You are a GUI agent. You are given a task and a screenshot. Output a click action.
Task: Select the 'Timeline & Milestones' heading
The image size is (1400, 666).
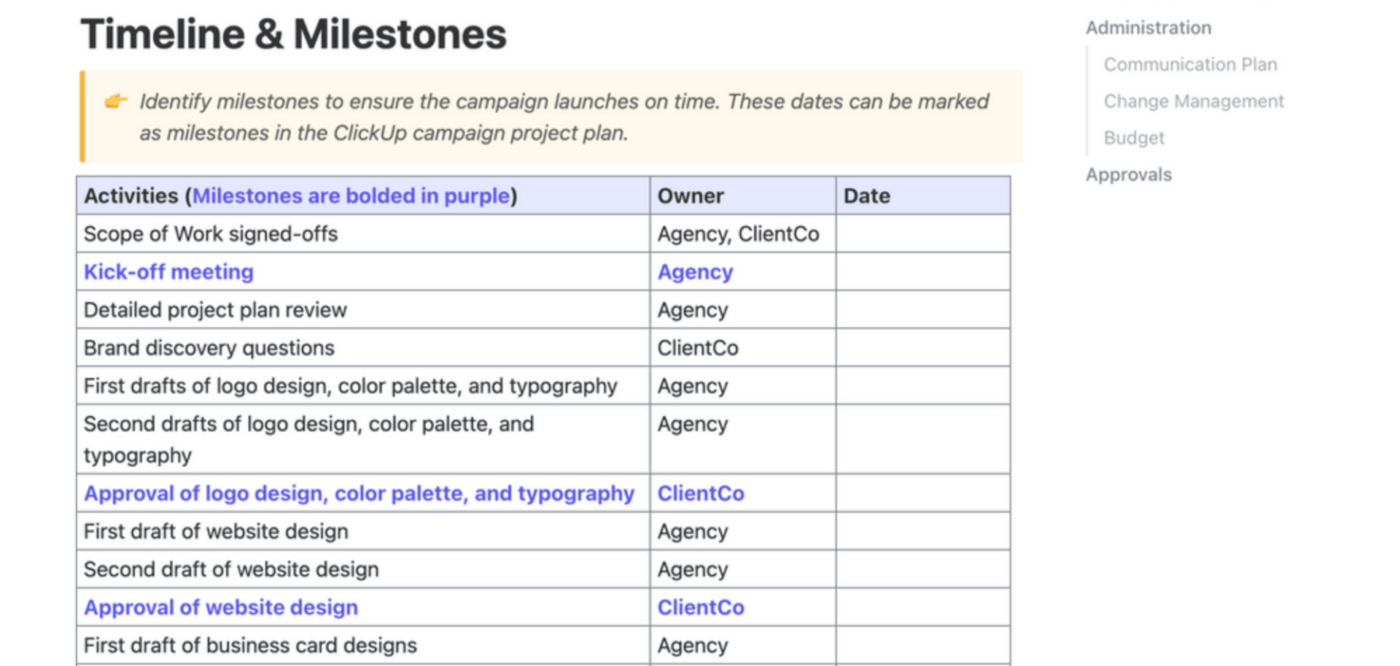293,34
